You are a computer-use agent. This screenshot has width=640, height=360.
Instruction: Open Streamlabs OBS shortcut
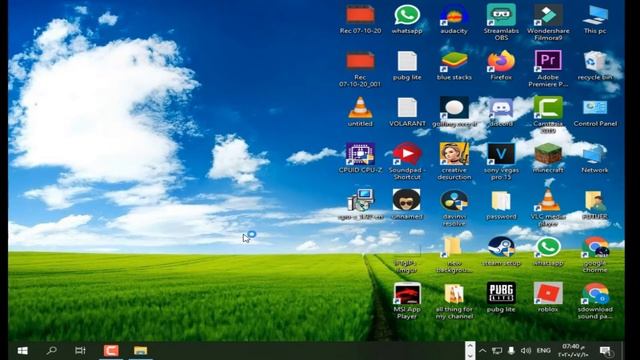(501, 22)
